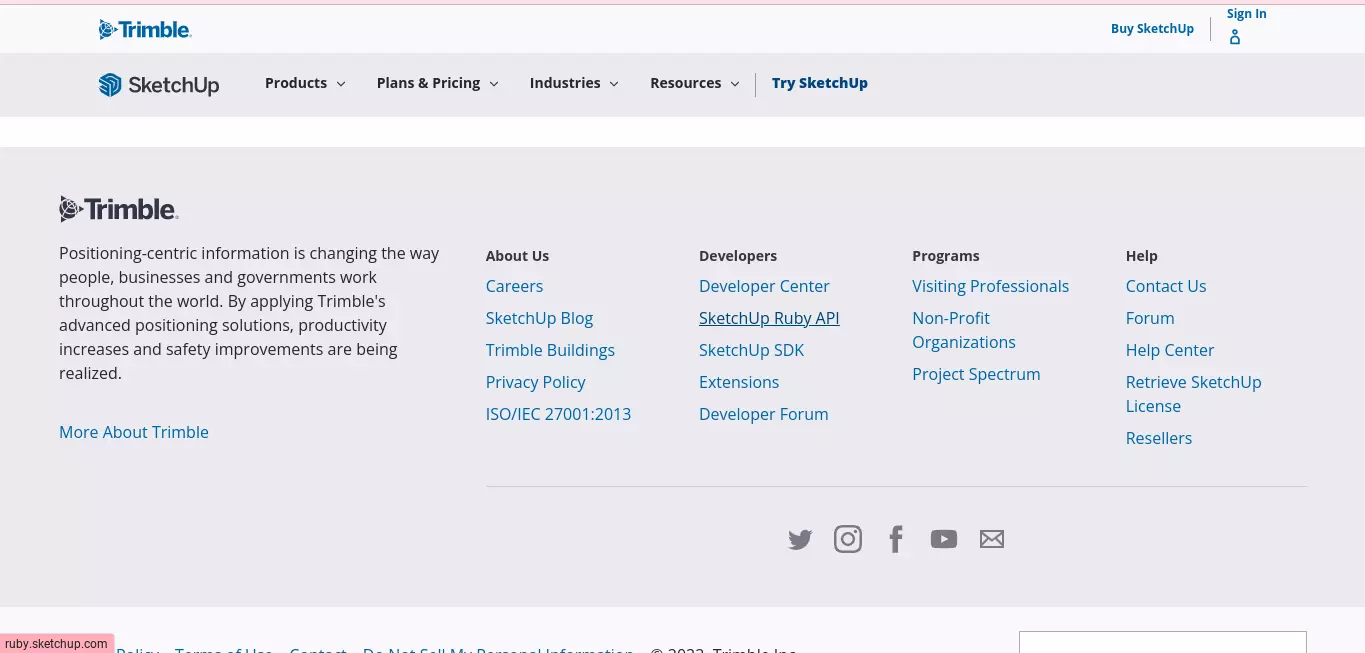
Task: Open the Developer Forum link
Action: point(763,414)
